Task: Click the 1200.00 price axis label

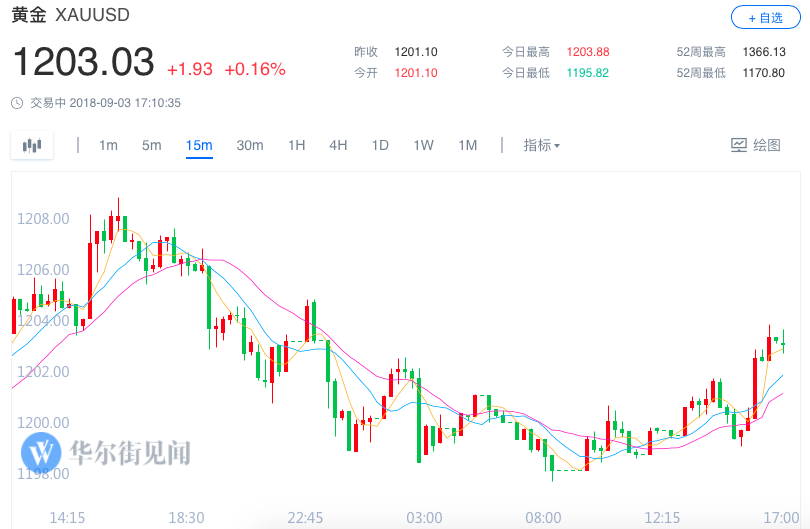Action: [43, 423]
